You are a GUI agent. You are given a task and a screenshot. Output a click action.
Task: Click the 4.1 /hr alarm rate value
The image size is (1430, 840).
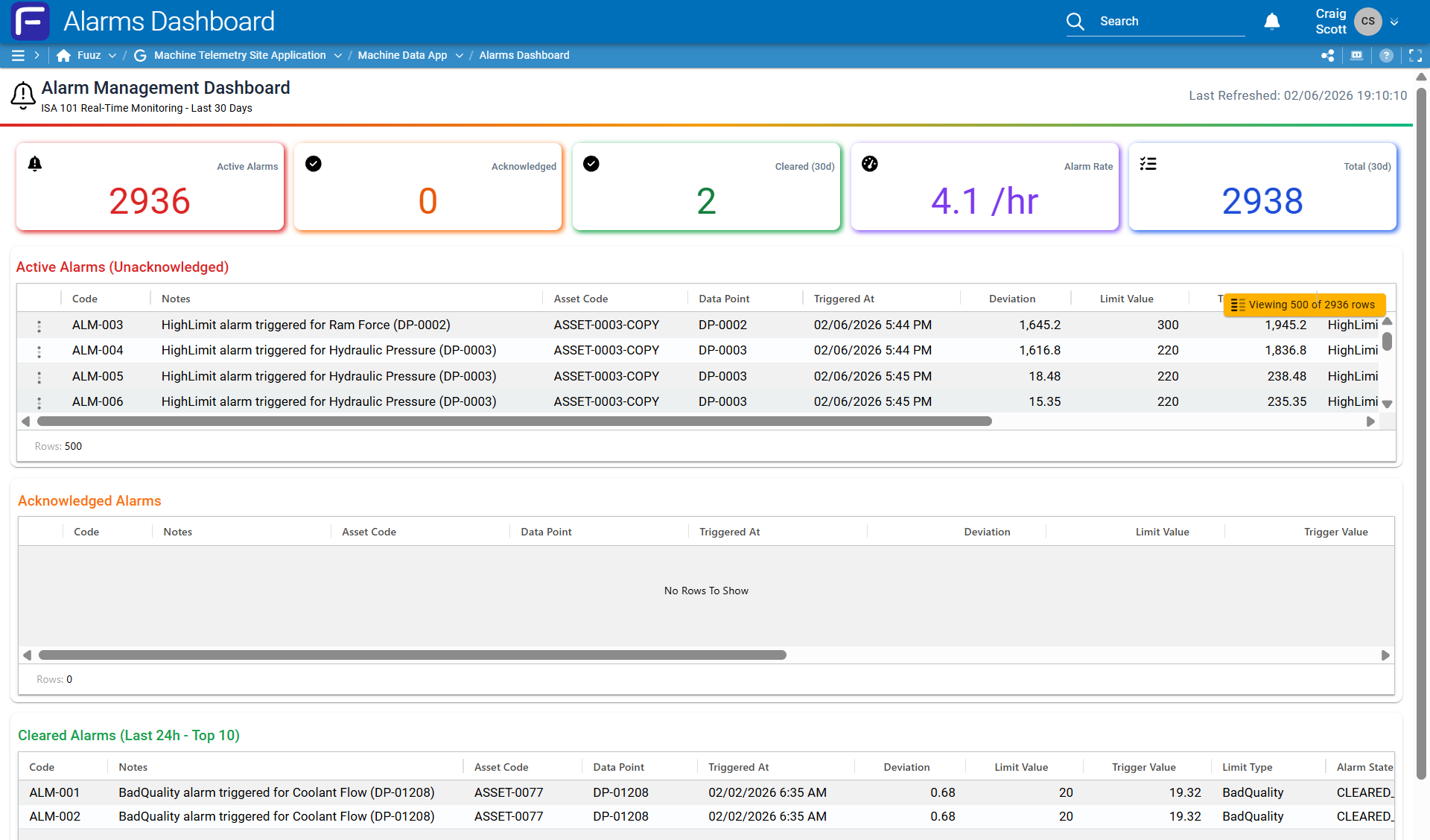point(985,201)
